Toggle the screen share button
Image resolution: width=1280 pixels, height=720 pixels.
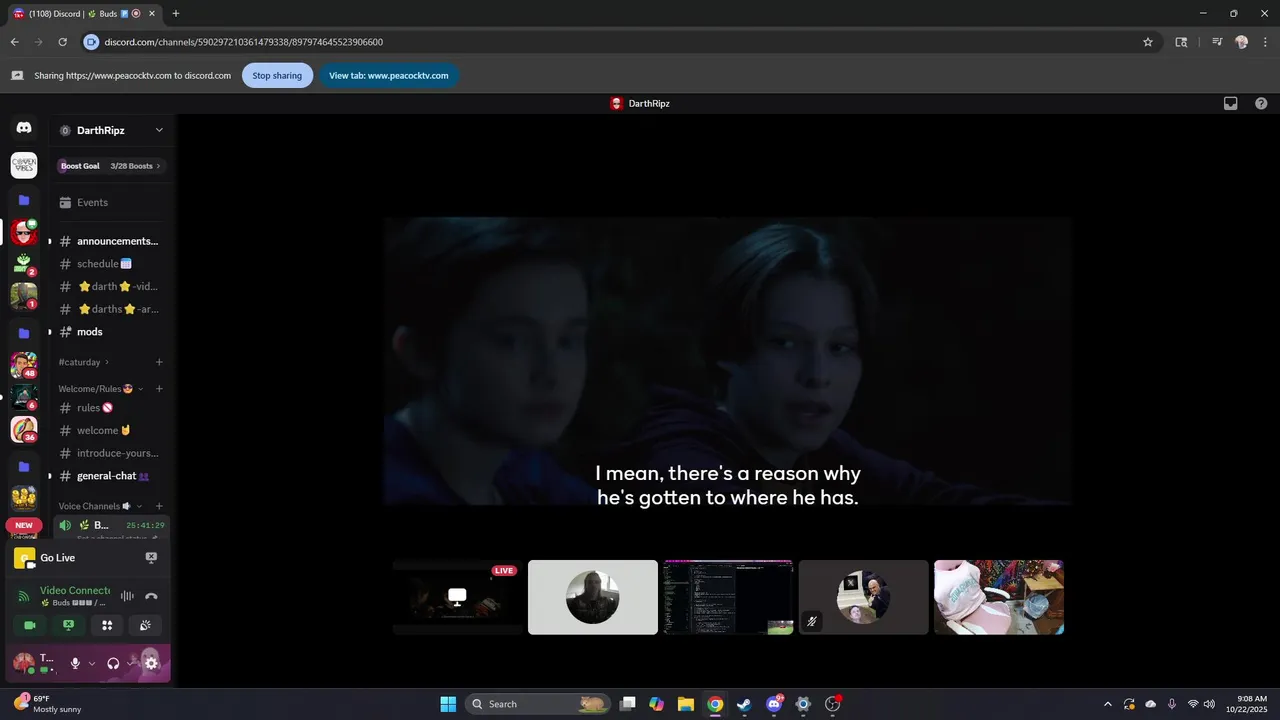[68, 625]
